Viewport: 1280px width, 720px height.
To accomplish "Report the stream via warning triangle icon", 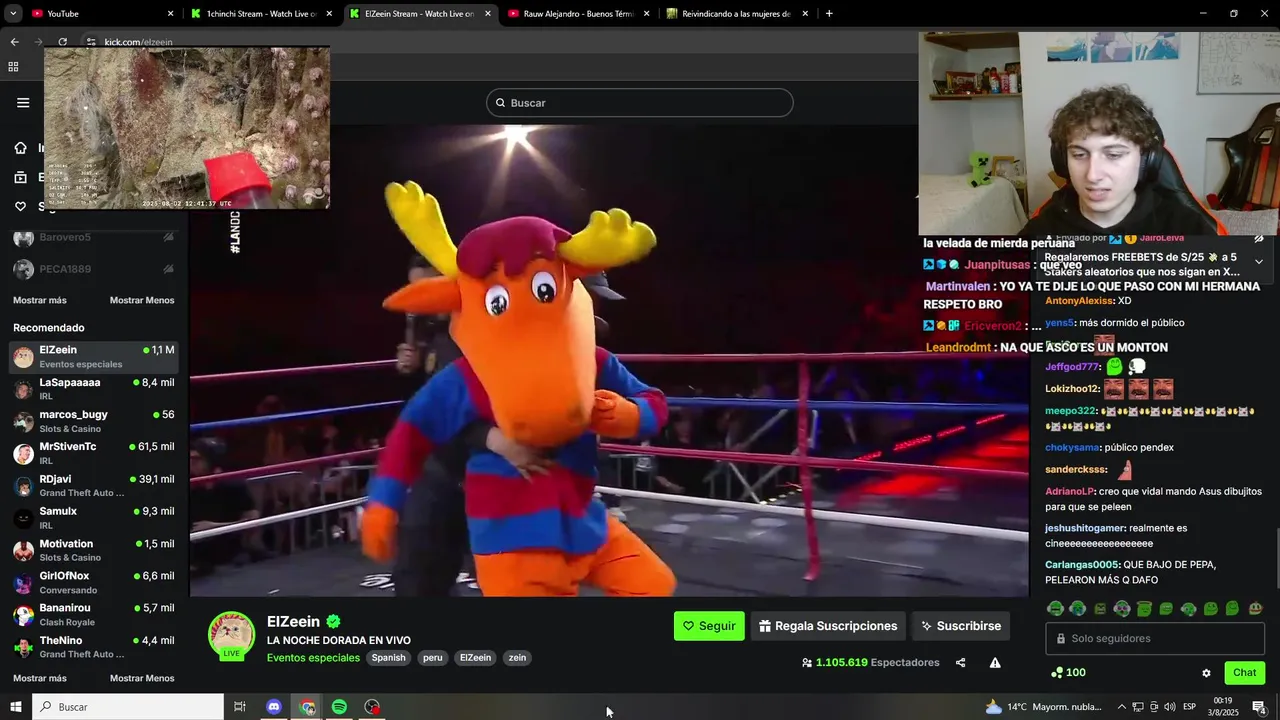I will point(995,662).
